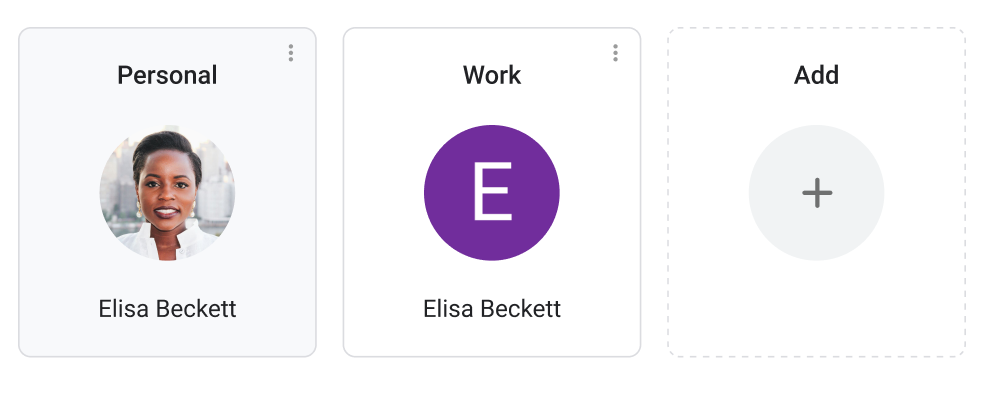This screenshot has width=988, height=412.
Task: Click the "Personal" heading text
Action: (x=167, y=75)
